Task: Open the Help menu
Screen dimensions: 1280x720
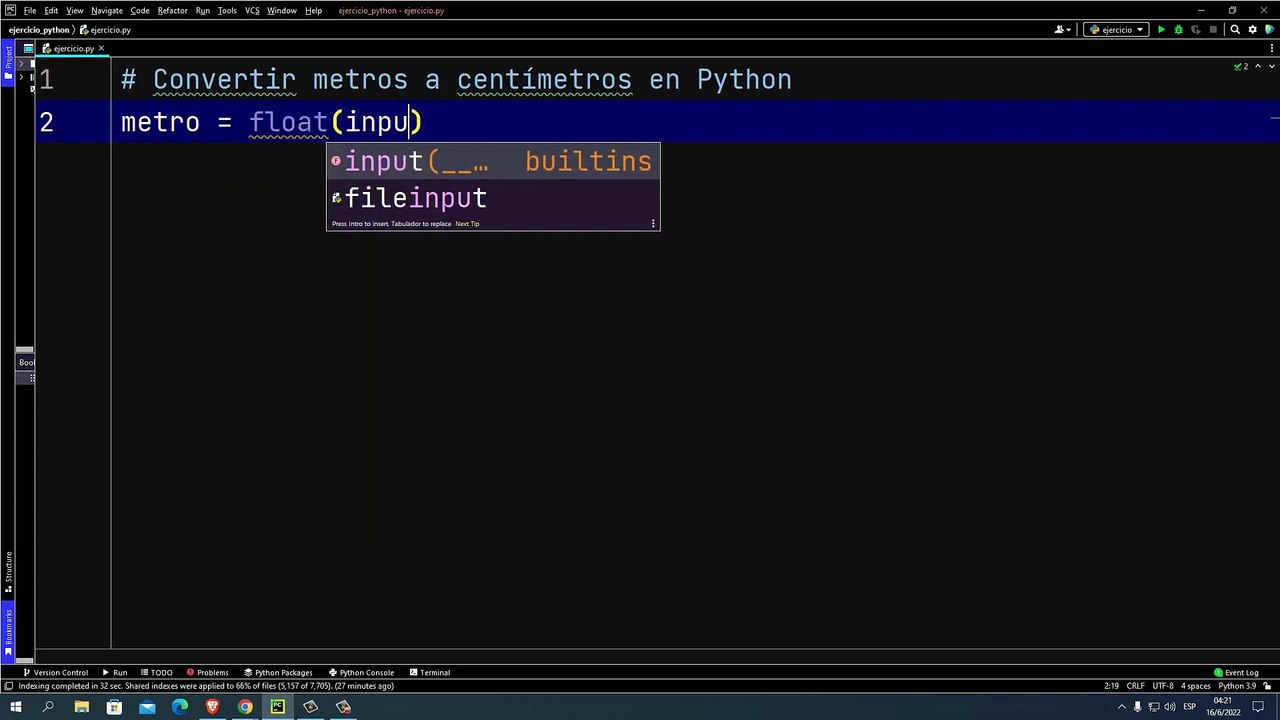Action: click(314, 11)
